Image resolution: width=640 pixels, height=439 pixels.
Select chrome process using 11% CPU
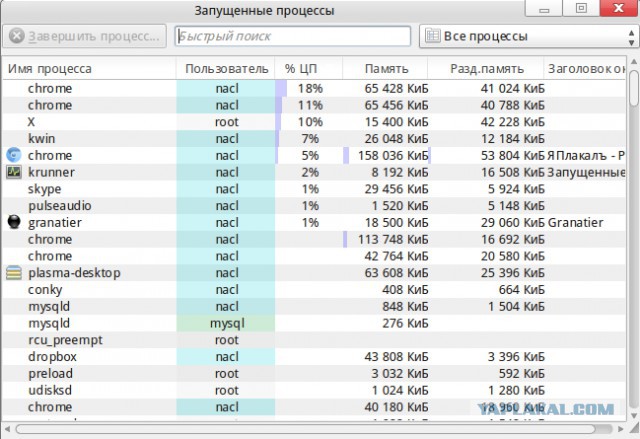click(313, 105)
